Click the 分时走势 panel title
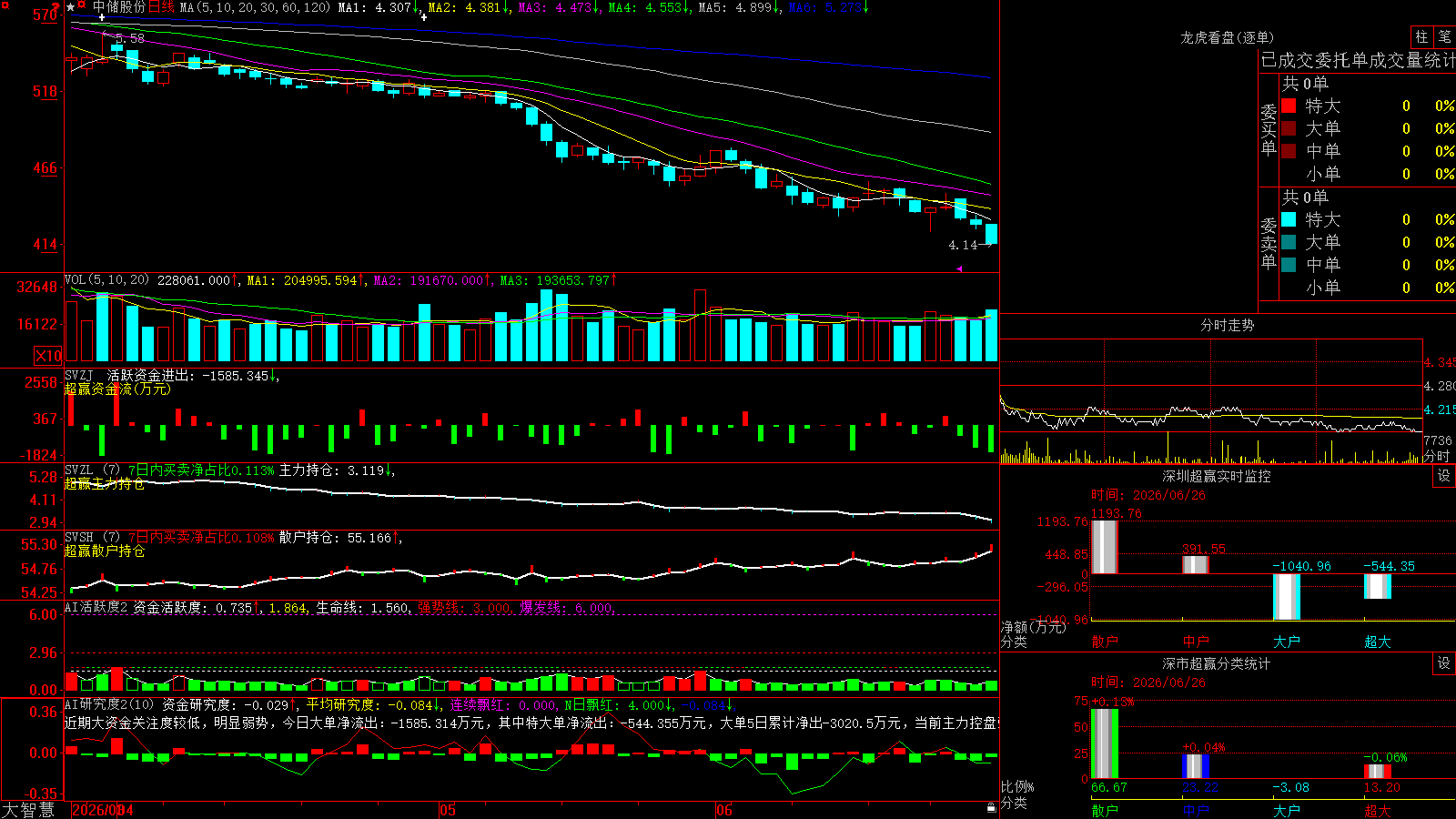Viewport: 1456px width, 819px height. coord(1228,325)
